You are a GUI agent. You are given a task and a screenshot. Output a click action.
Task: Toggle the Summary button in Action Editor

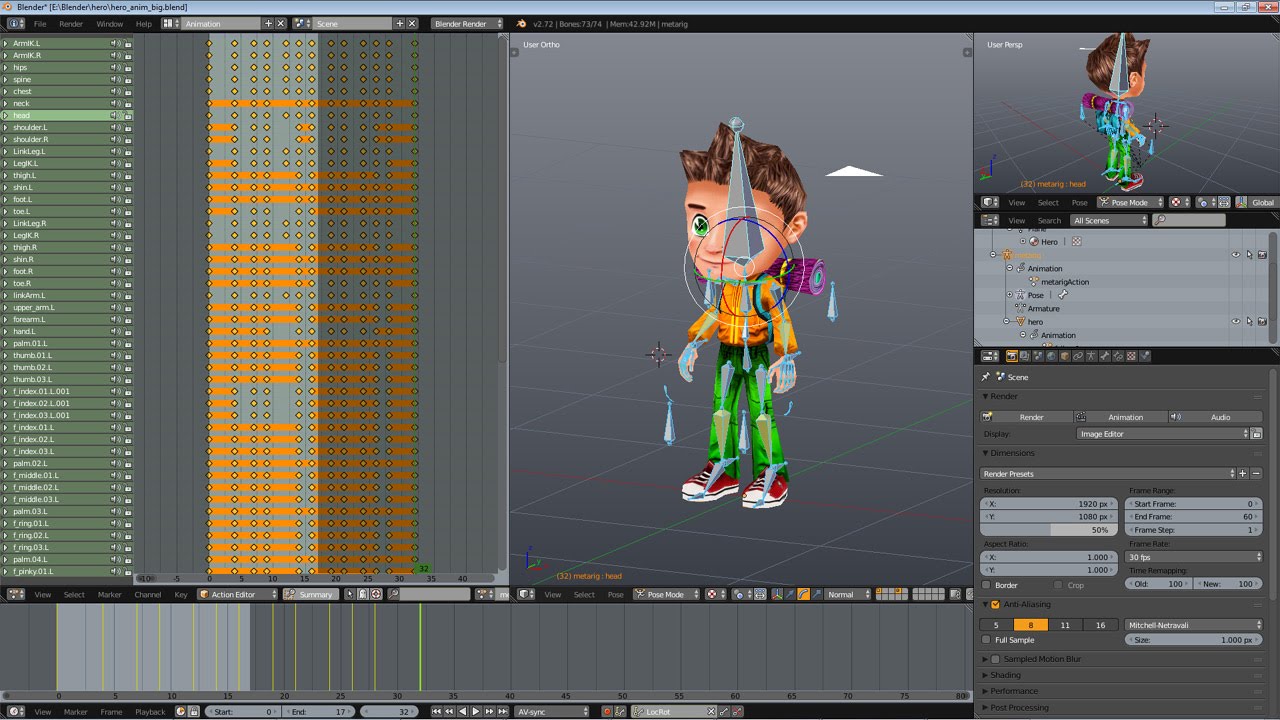pyautogui.click(x=309, y=594)
